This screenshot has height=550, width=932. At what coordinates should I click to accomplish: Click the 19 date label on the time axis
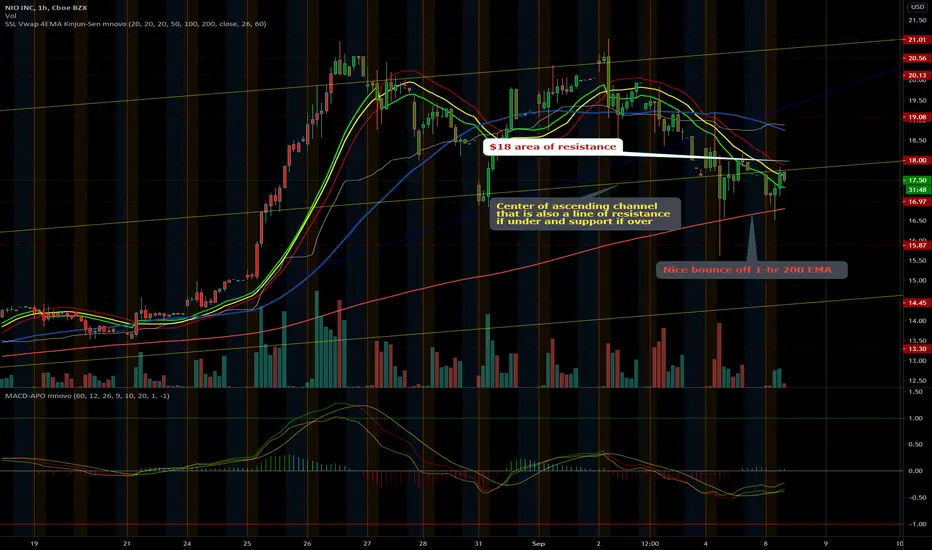tap(34, 543)
